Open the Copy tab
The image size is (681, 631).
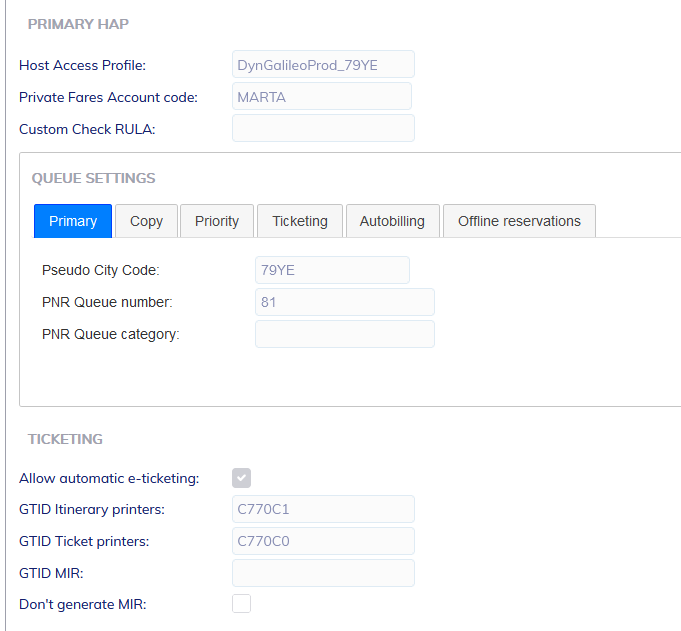(x=146, y=221)
